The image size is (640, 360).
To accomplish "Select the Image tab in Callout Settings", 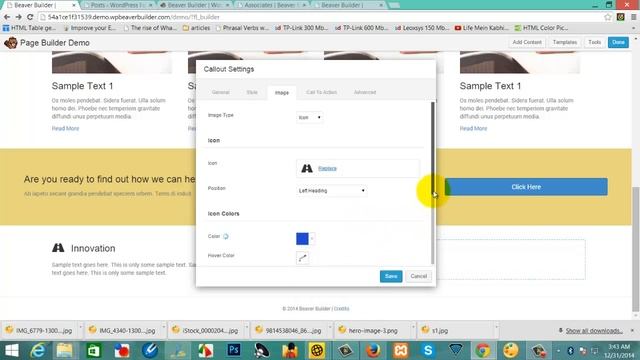I will [x=282, y=93].
